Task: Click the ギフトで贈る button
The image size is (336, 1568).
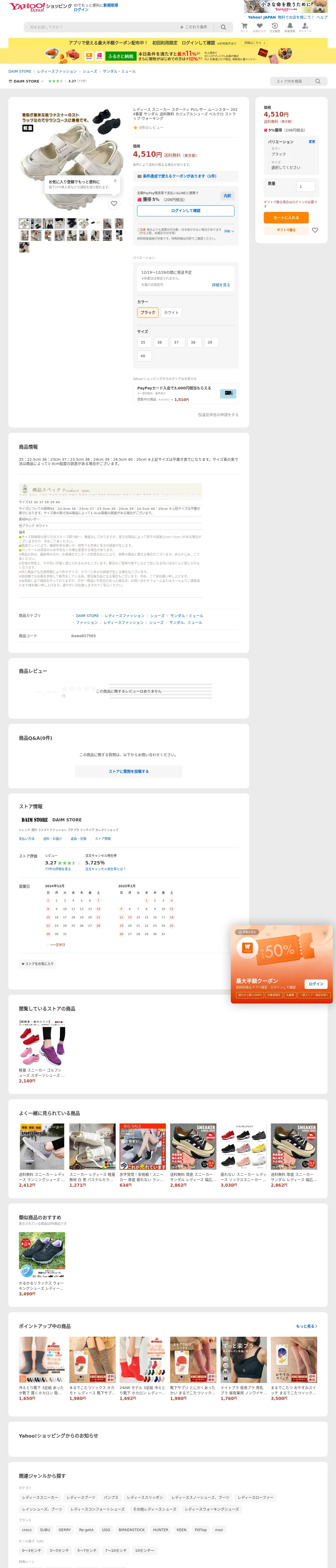Action: coord(286,230)
